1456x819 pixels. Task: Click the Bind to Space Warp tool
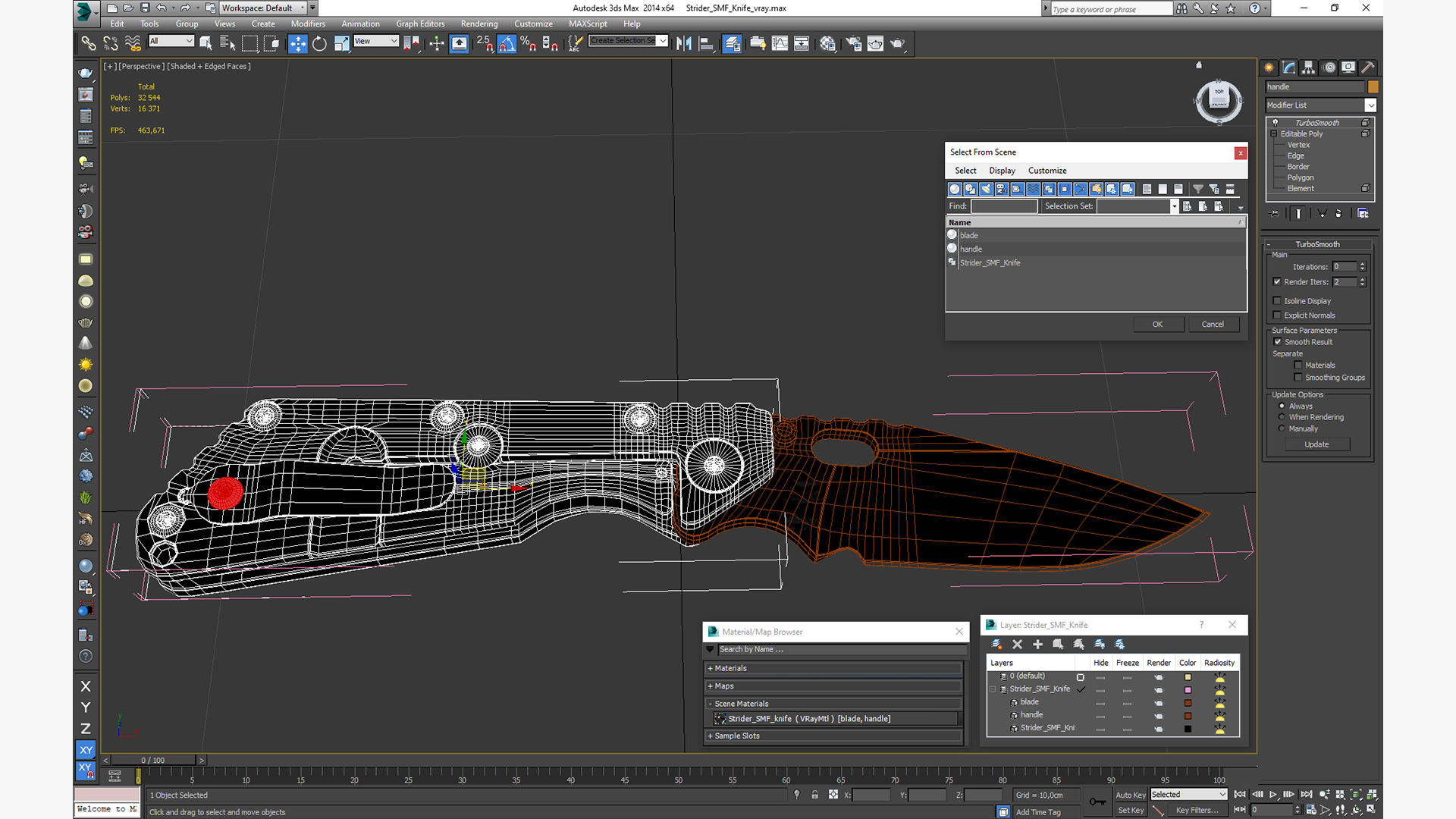click(x=133, y=44)
